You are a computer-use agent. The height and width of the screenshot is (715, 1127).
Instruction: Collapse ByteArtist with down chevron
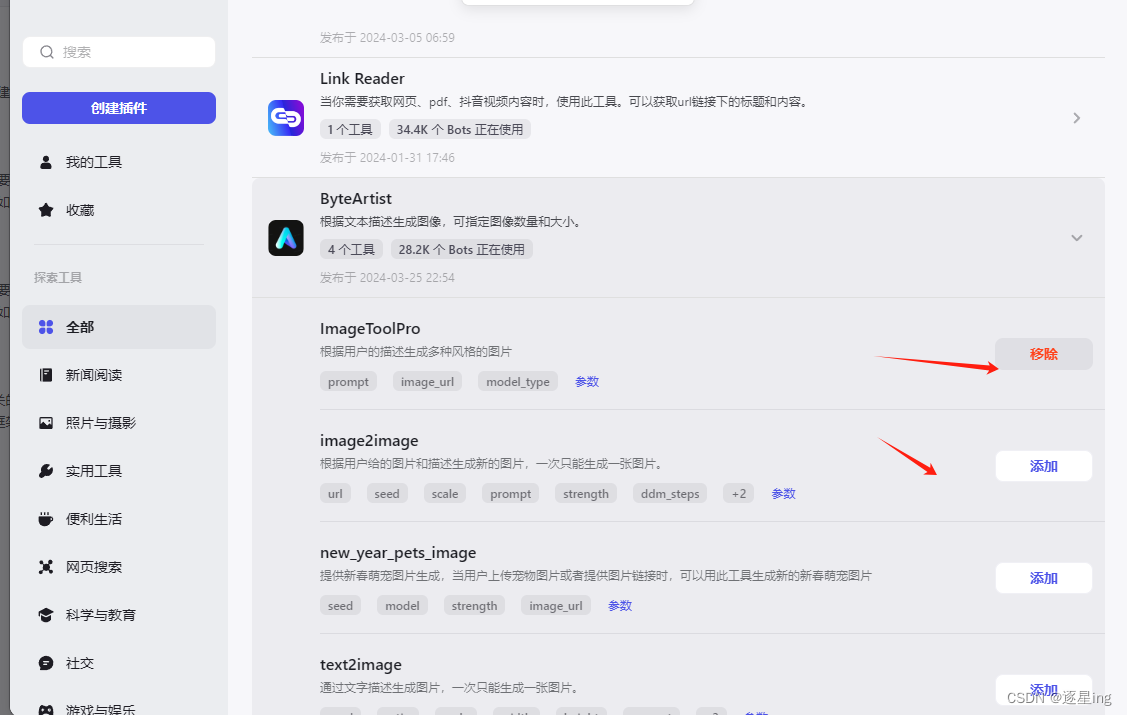coord(1077,238)
